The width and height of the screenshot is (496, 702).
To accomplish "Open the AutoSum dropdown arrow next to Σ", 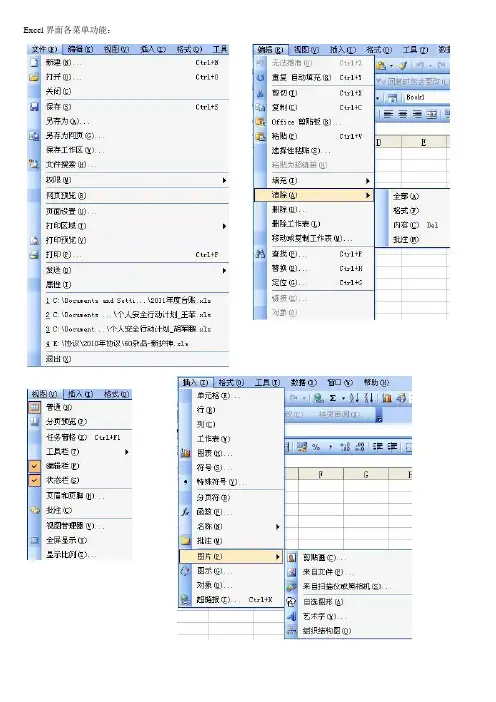I will 343,398.
